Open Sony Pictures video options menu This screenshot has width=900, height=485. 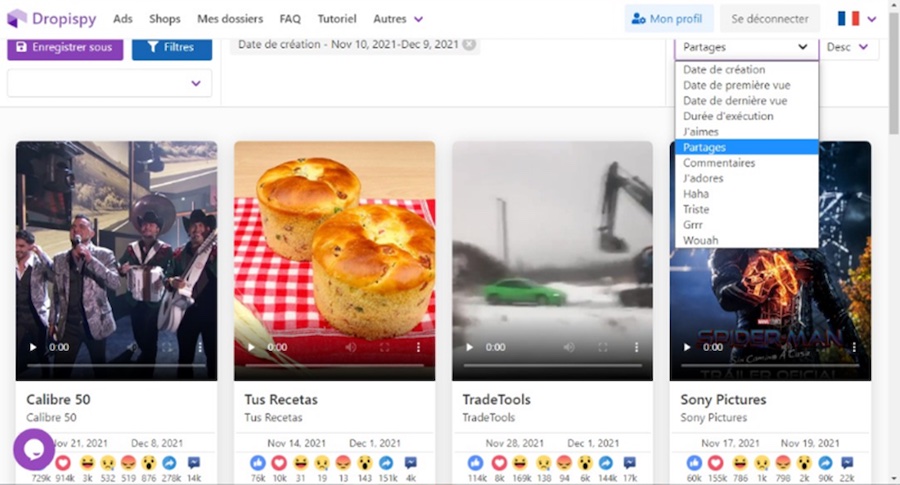point(854,347)
